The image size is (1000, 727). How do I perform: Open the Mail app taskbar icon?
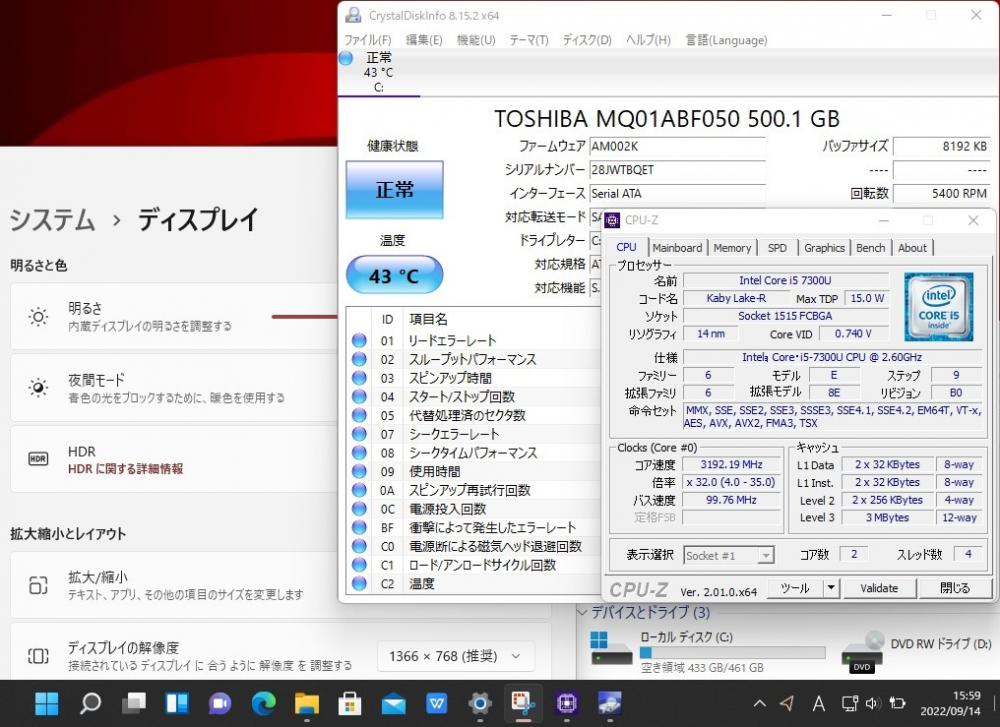pyautogui.click(x=393, y=703)
